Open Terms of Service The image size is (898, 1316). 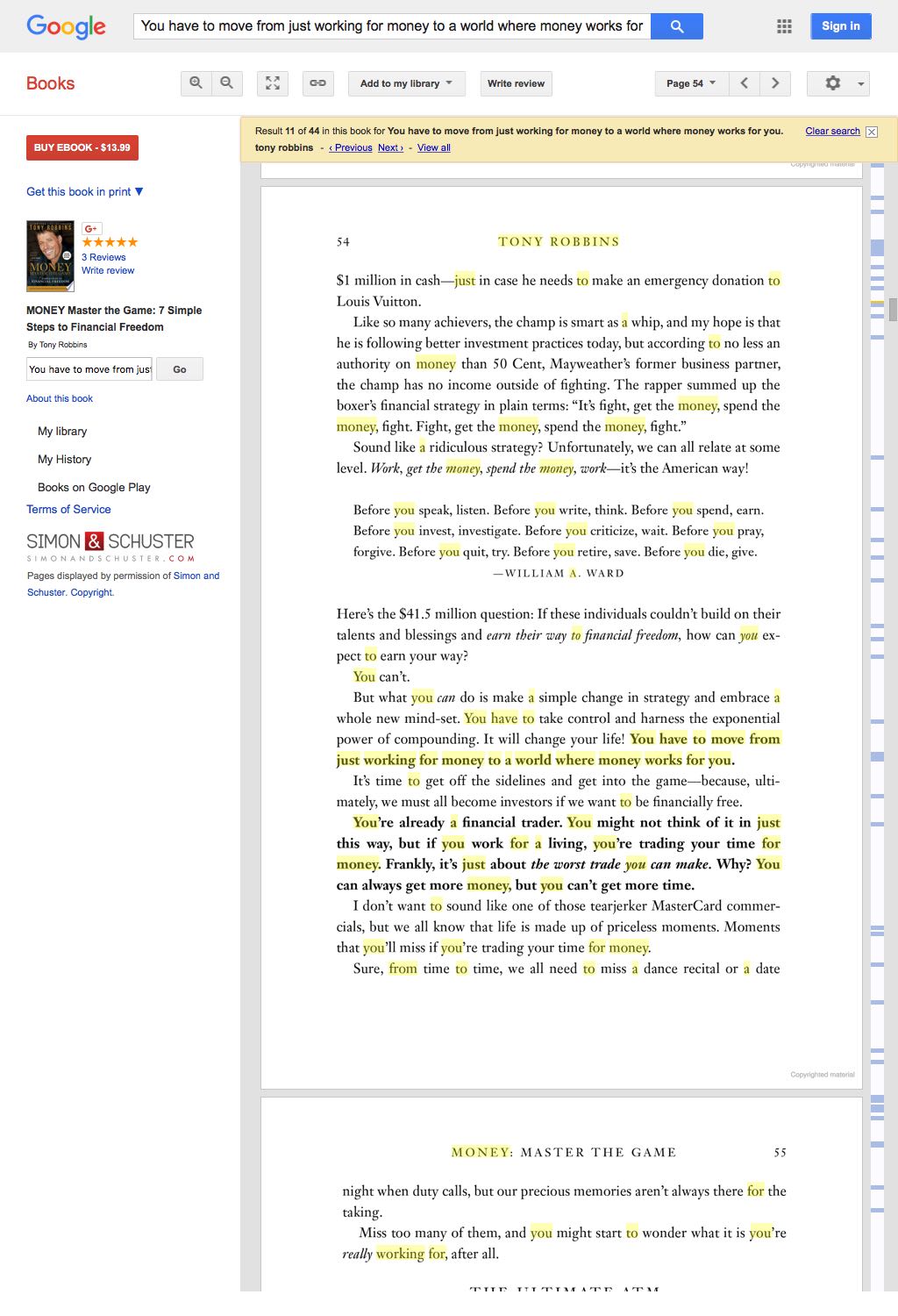pyautogui.click(x=68, y=509)
